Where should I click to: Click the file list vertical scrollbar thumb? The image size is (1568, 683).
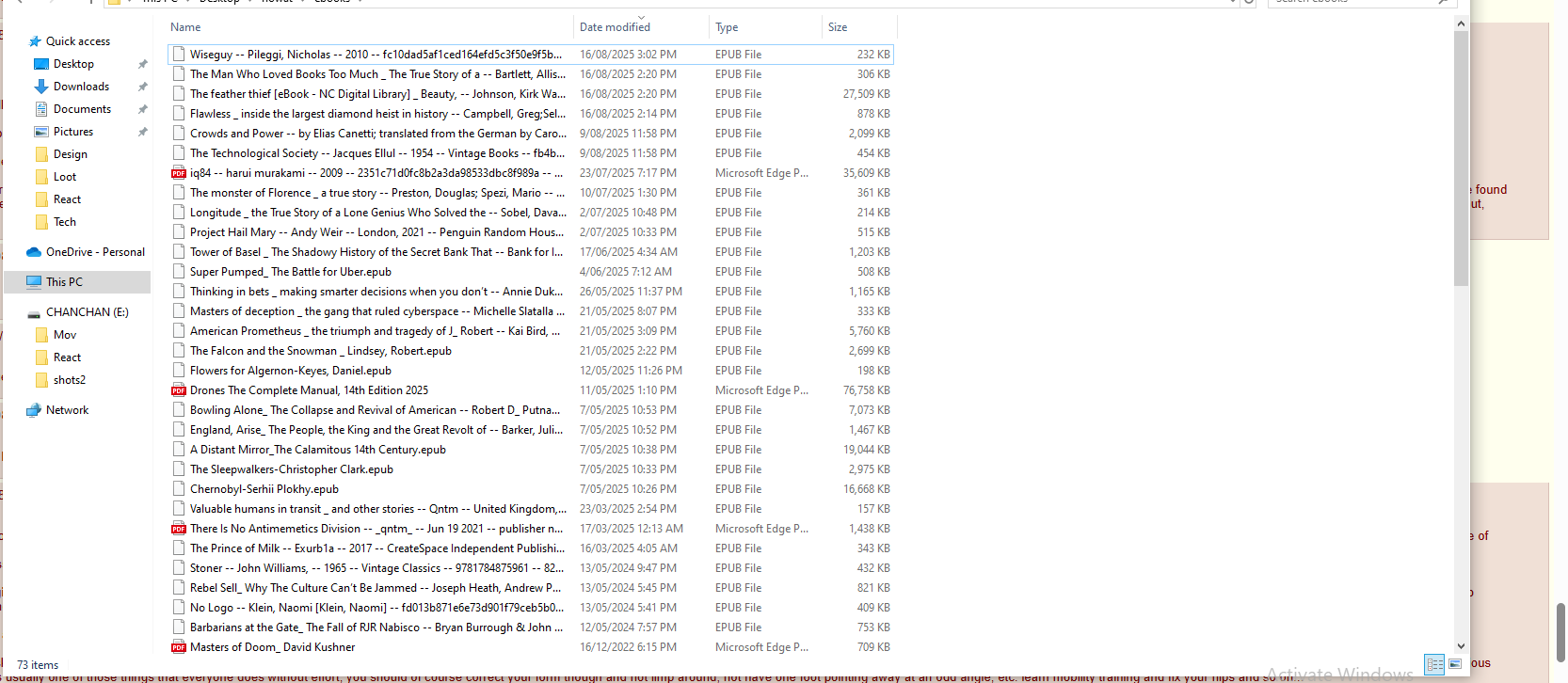(1462, 158)
